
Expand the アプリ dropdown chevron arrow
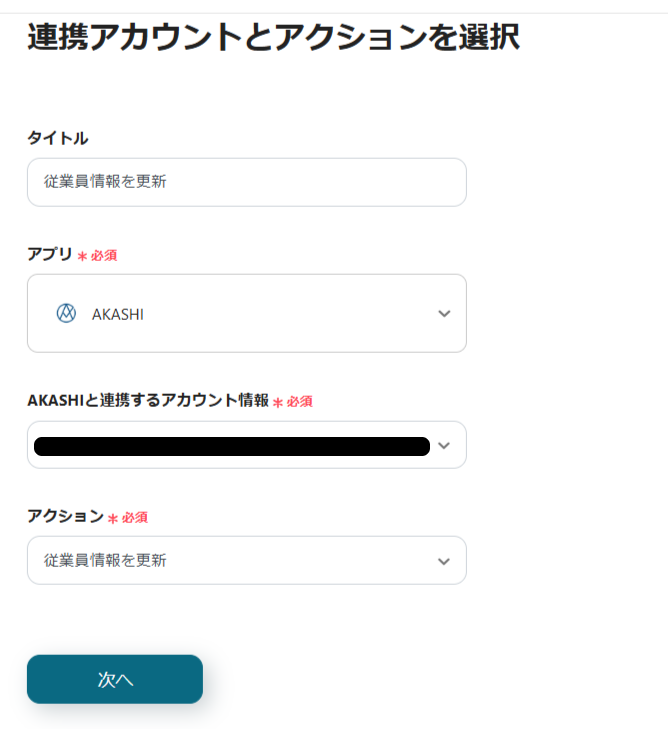click(x=444, y=314)
